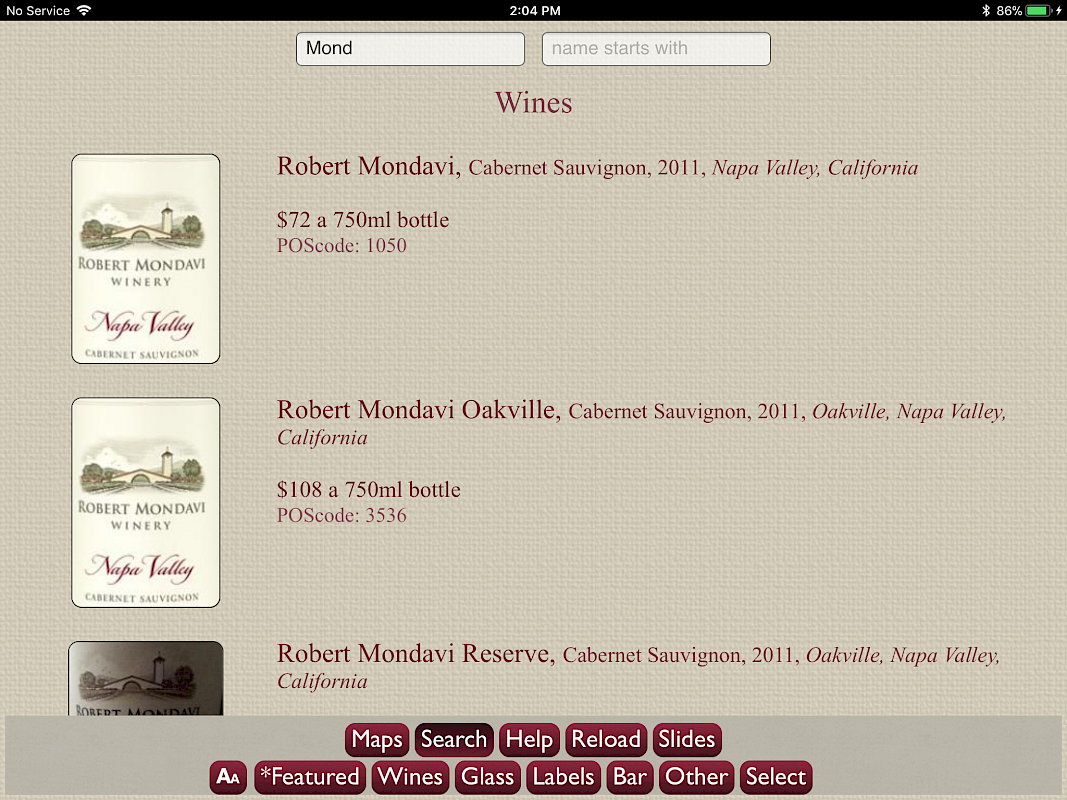This screenshot has width=1067, height=800.
Task: Select the Search button
Action: 454,739
